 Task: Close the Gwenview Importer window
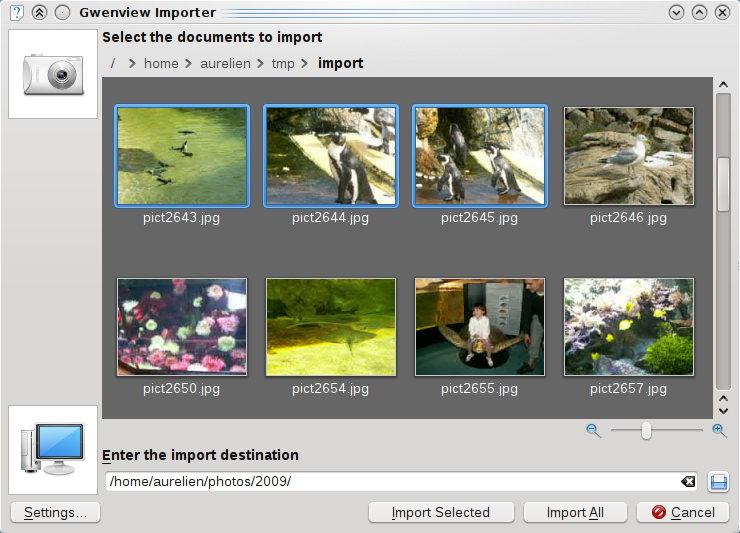(723, 12)
